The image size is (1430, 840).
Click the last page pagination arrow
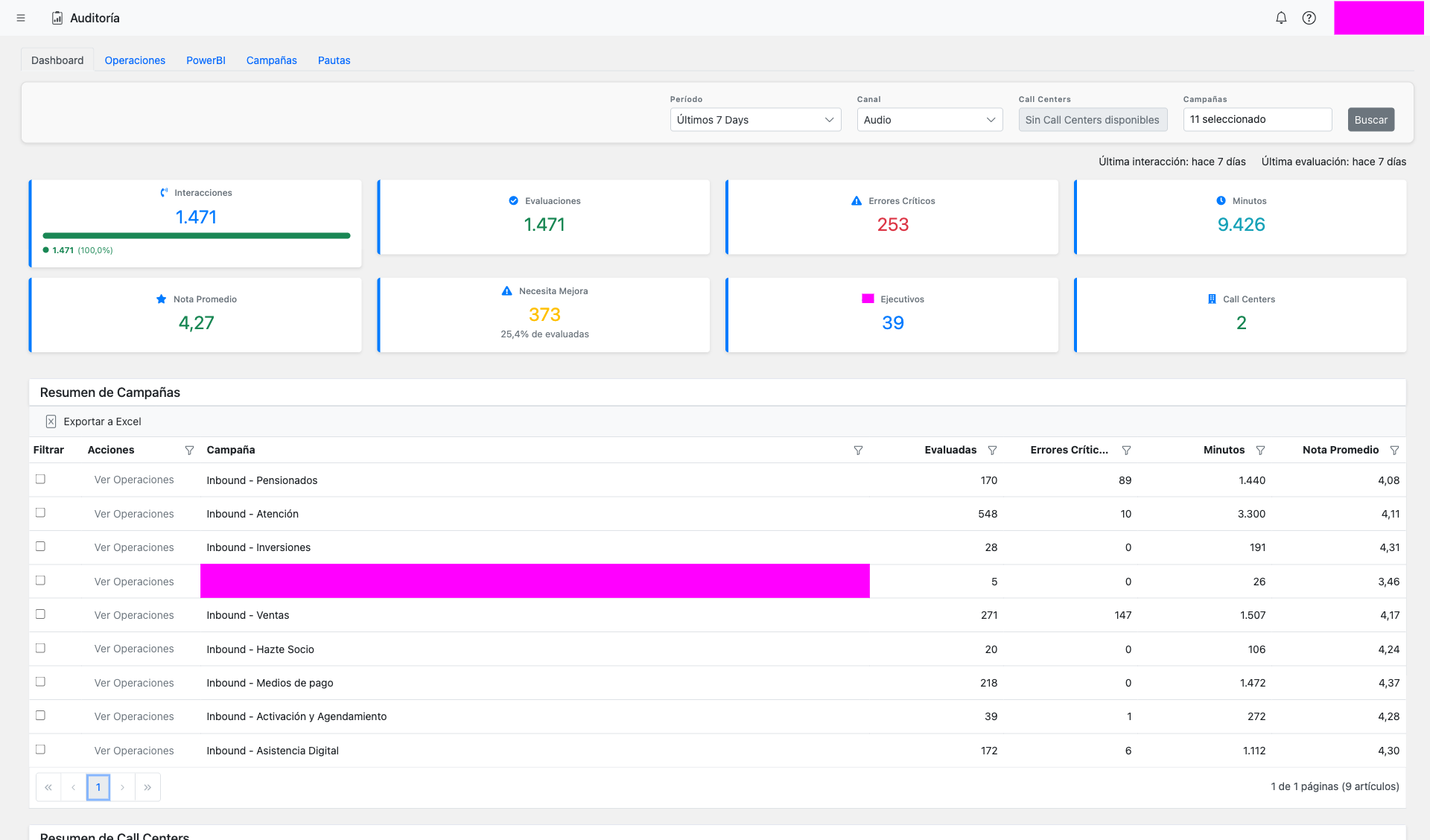(x=147, y=787)
